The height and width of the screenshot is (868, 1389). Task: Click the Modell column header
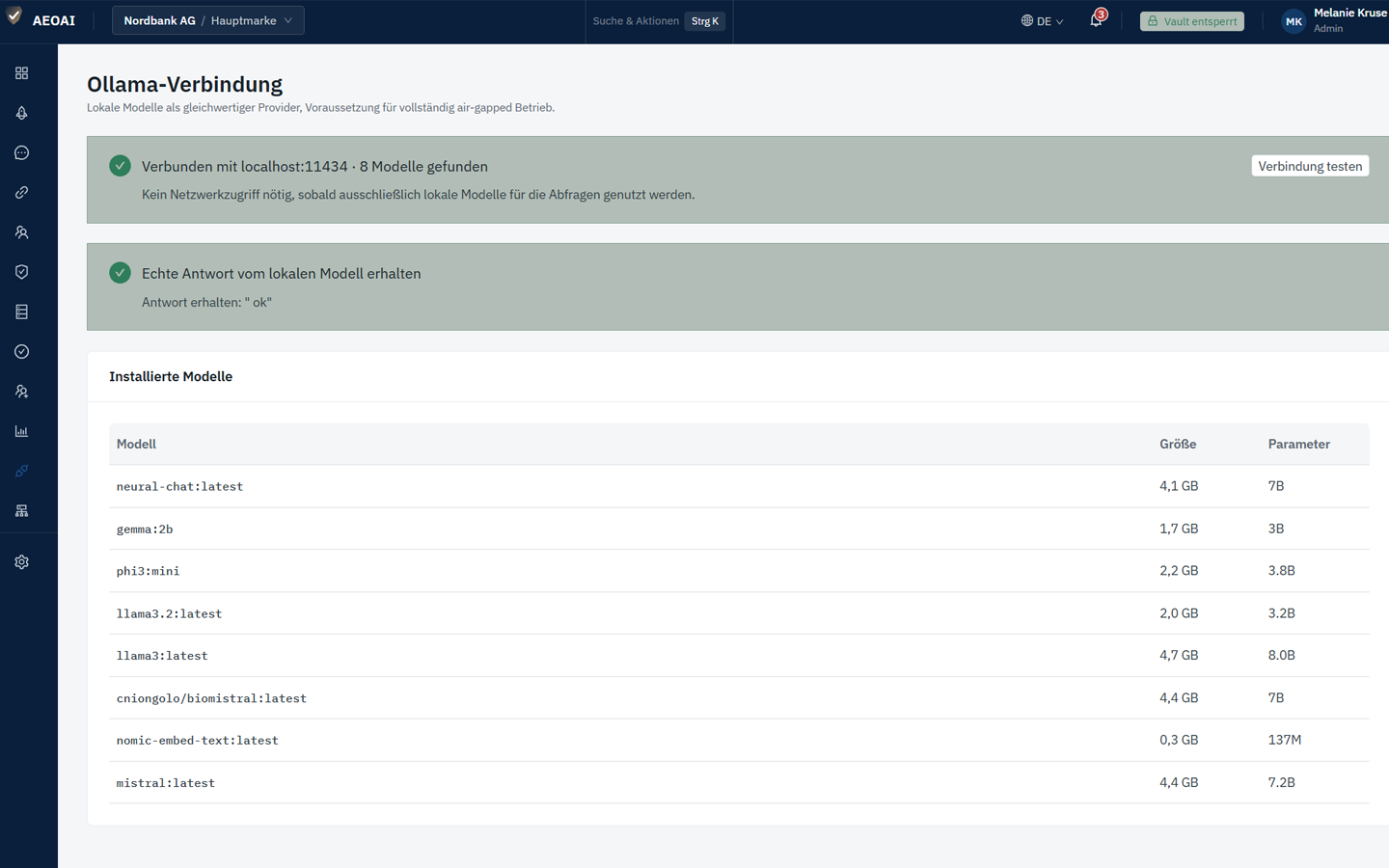coord(136,444)
